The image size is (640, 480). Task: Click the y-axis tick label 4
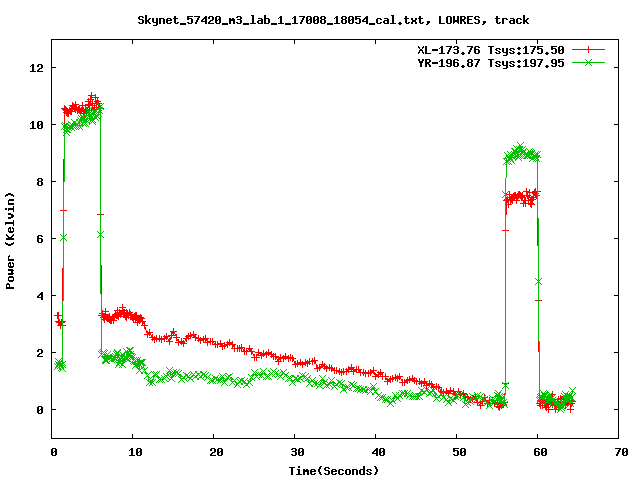coord(40,296)
